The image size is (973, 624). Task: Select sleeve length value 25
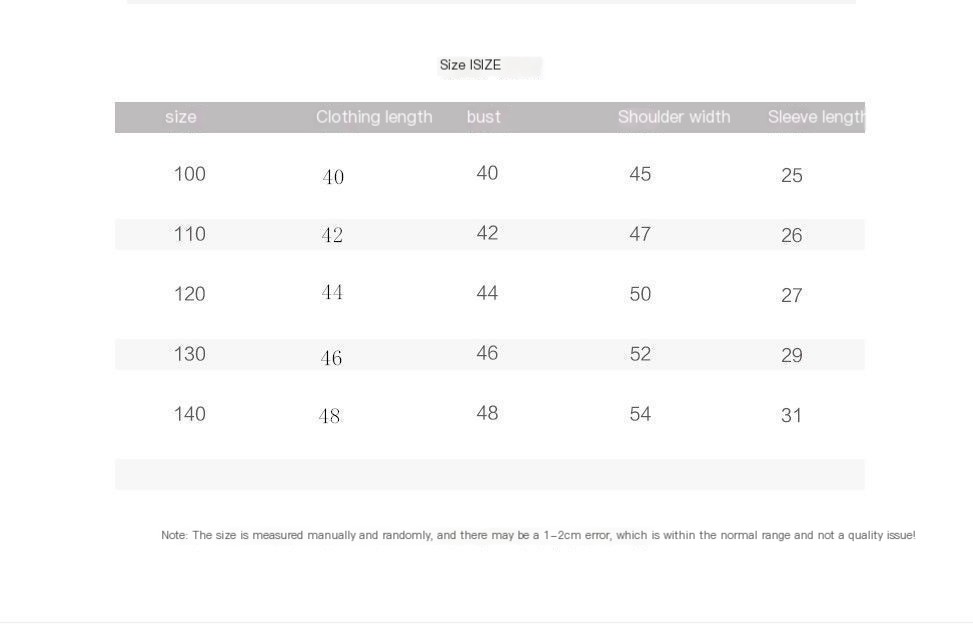(x=792, y=176)
